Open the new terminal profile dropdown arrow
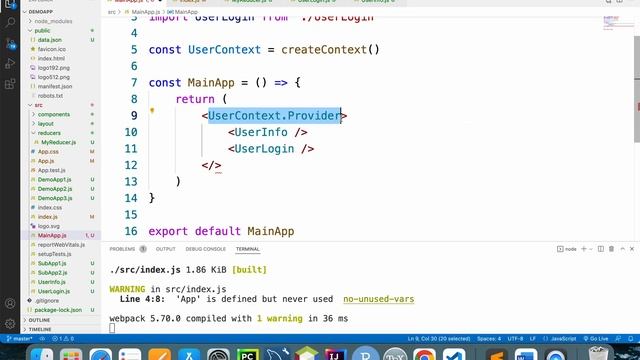The width and height of the screenshot is (640, 360). (591, 249)
